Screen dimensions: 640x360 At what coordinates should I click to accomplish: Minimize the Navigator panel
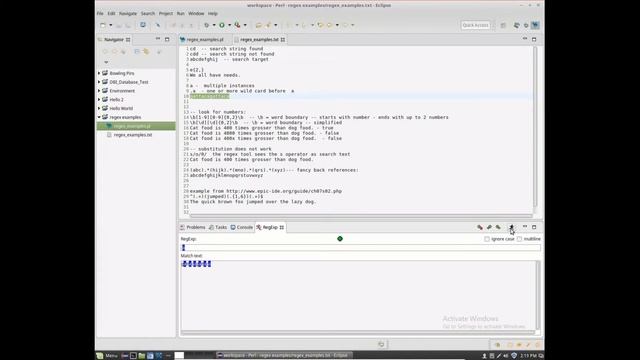pyautogui.click(x=158, y=39)
